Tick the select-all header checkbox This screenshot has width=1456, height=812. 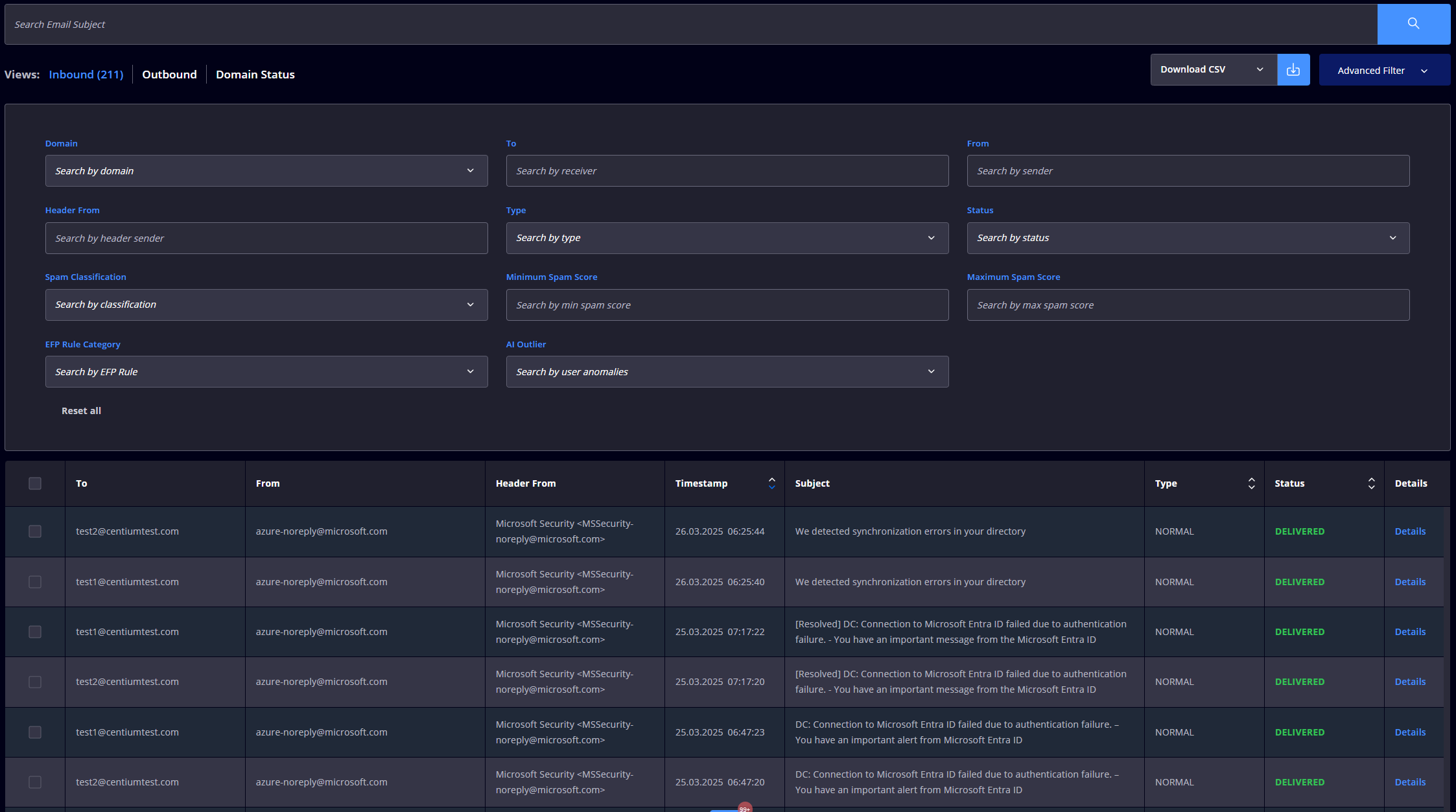[35, 483]
